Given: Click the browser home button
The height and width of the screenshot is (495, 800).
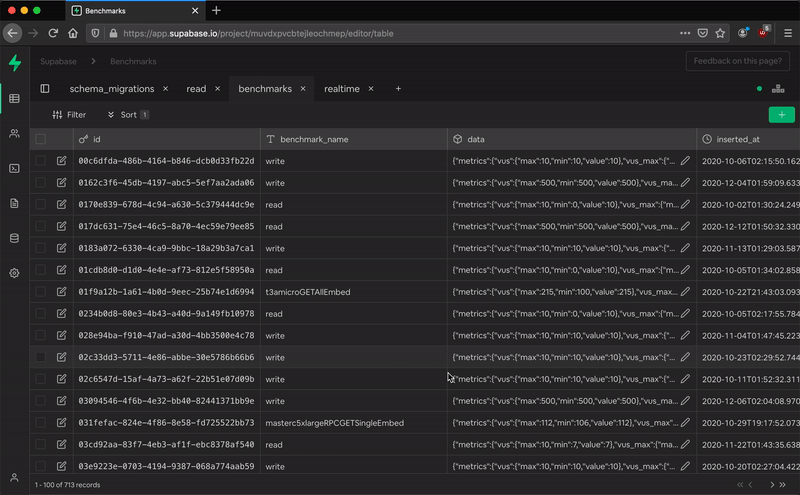Looking at the screenshot, I should [x=73, y=33].
